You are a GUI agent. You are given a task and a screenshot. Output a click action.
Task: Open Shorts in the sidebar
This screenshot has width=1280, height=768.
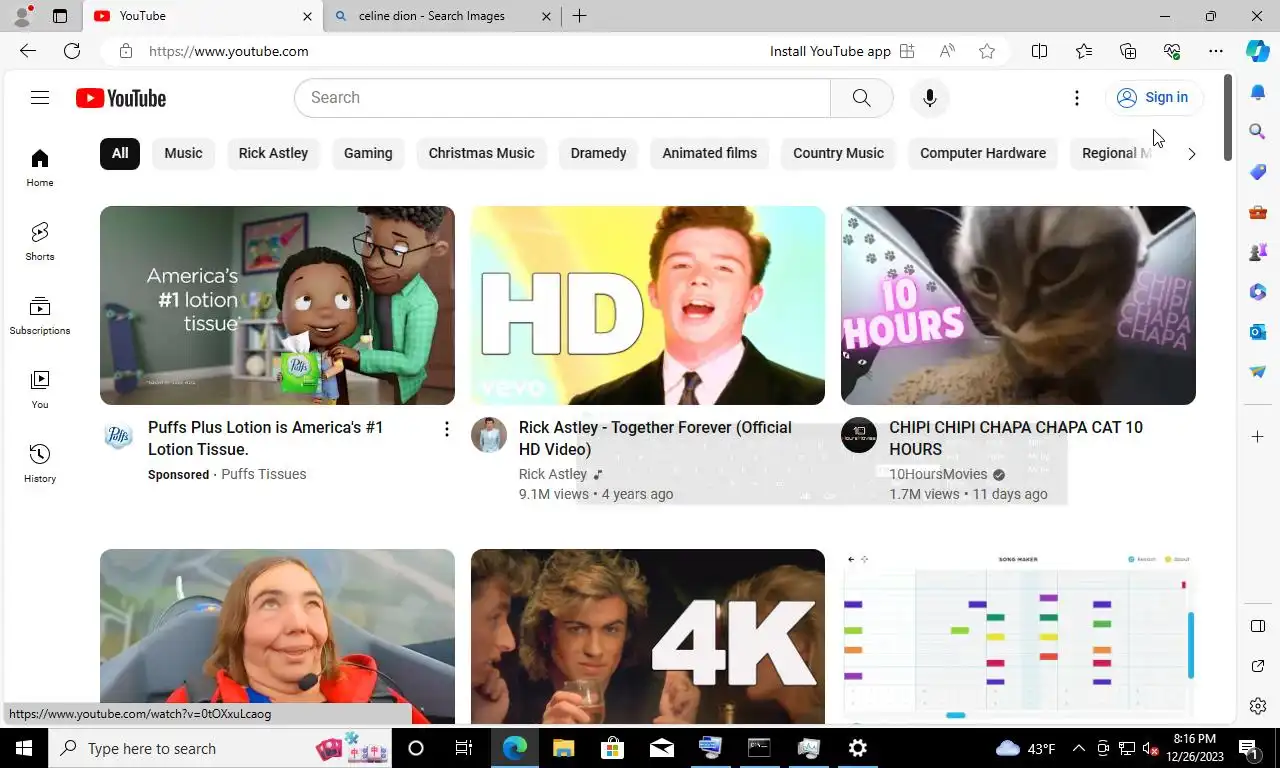40,242
